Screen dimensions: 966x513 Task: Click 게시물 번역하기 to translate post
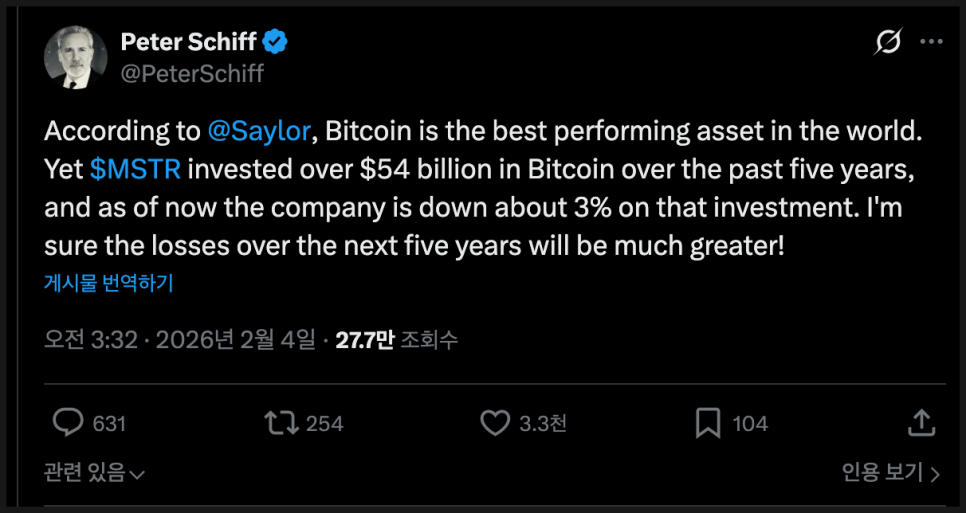point(109,283)
